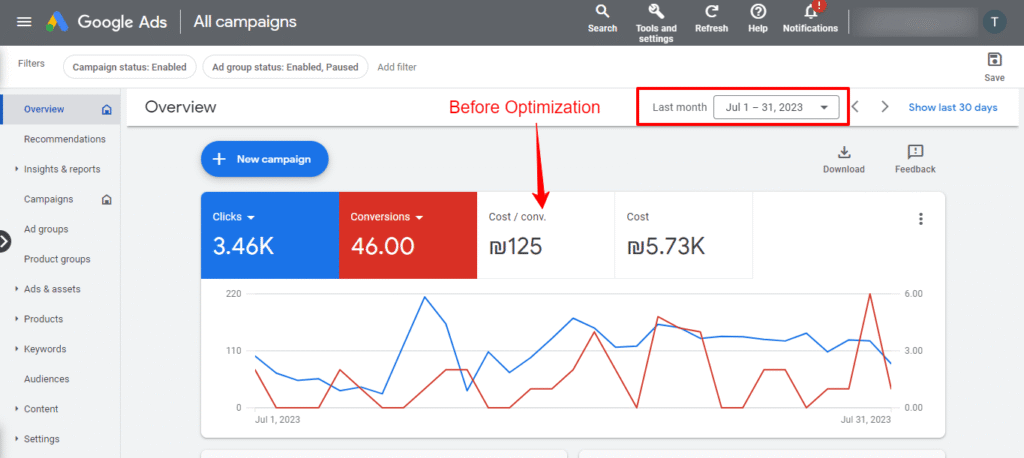Download the overview report

[x=843, y=153]
